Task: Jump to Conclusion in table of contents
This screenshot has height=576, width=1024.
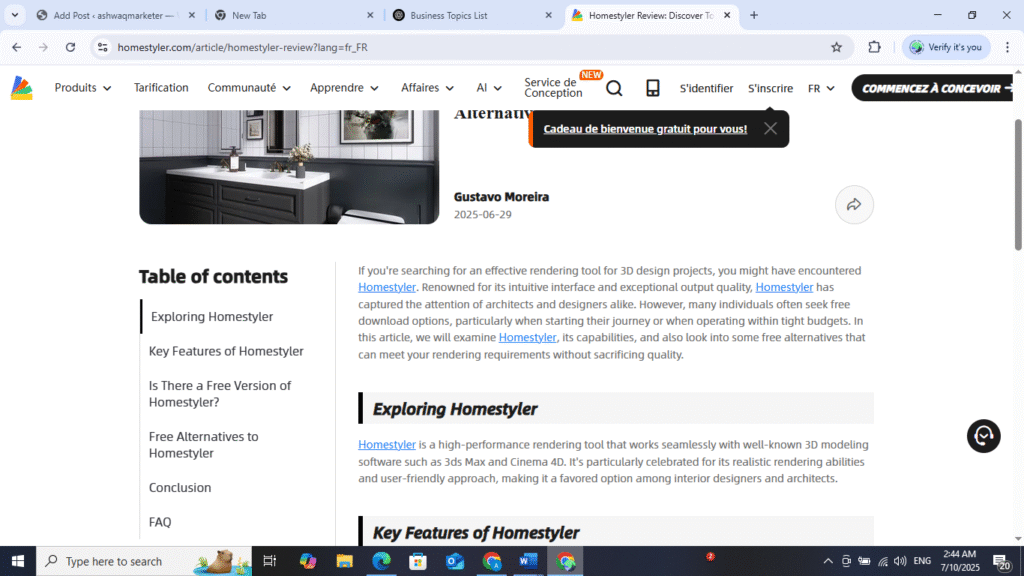Action: click(180, 488)
